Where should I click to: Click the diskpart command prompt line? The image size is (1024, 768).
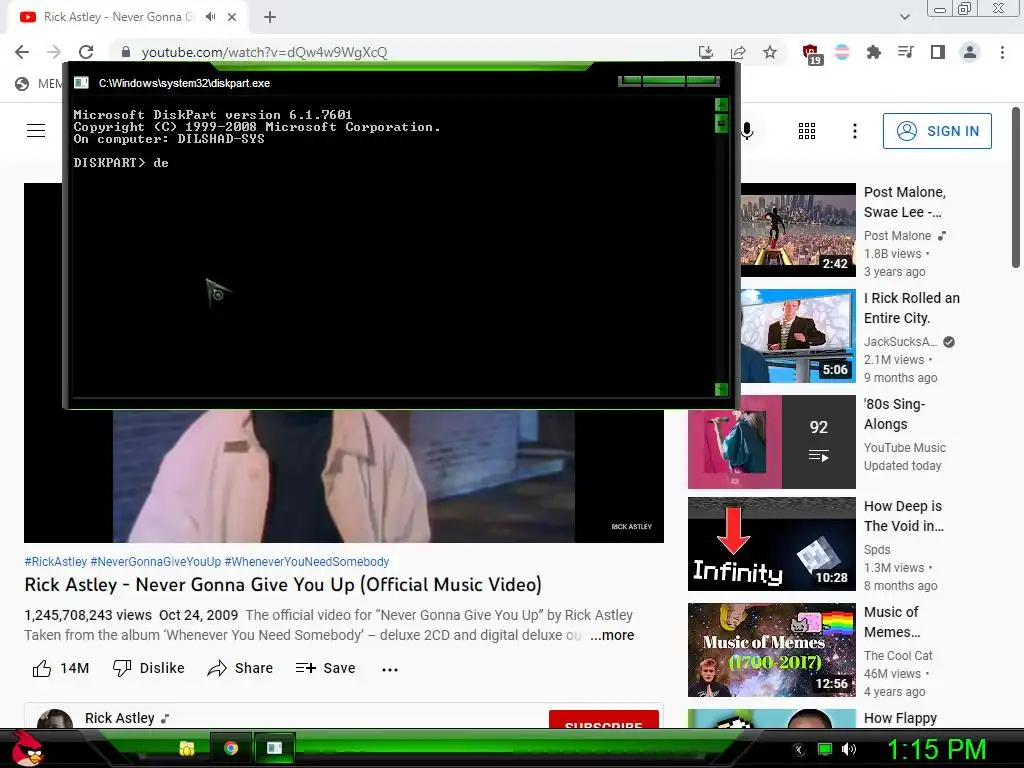(121, 163)
